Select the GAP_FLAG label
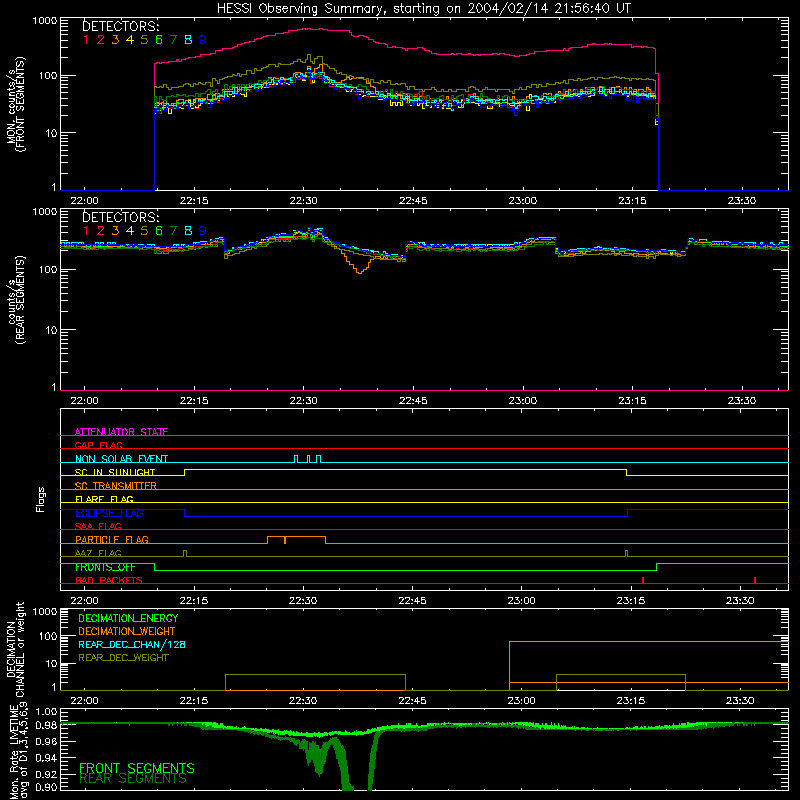Screen dimensions: 800x800 [x=99, y=445]
